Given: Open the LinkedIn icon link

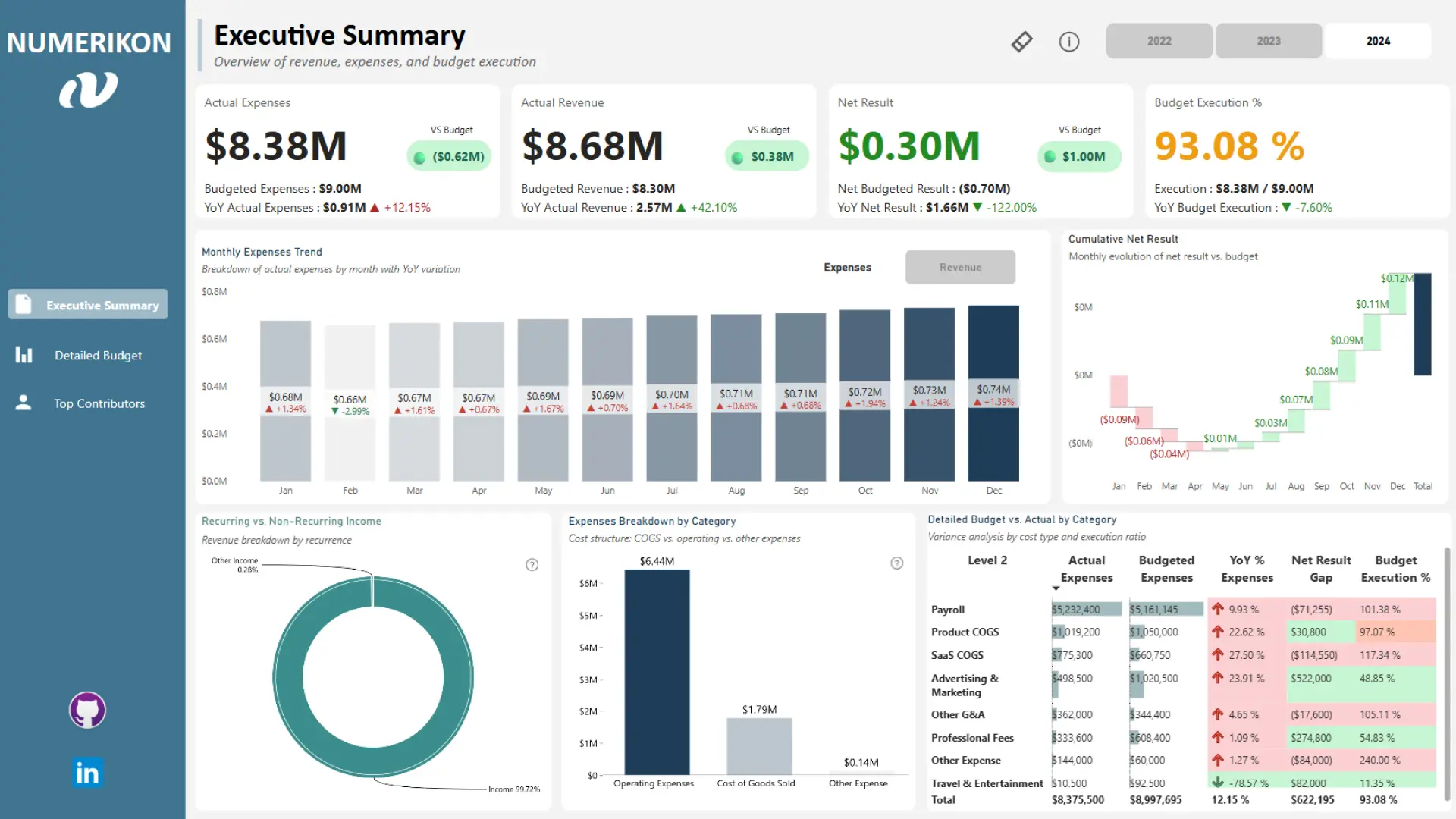Looking at the screenshot, I should 87,773.
